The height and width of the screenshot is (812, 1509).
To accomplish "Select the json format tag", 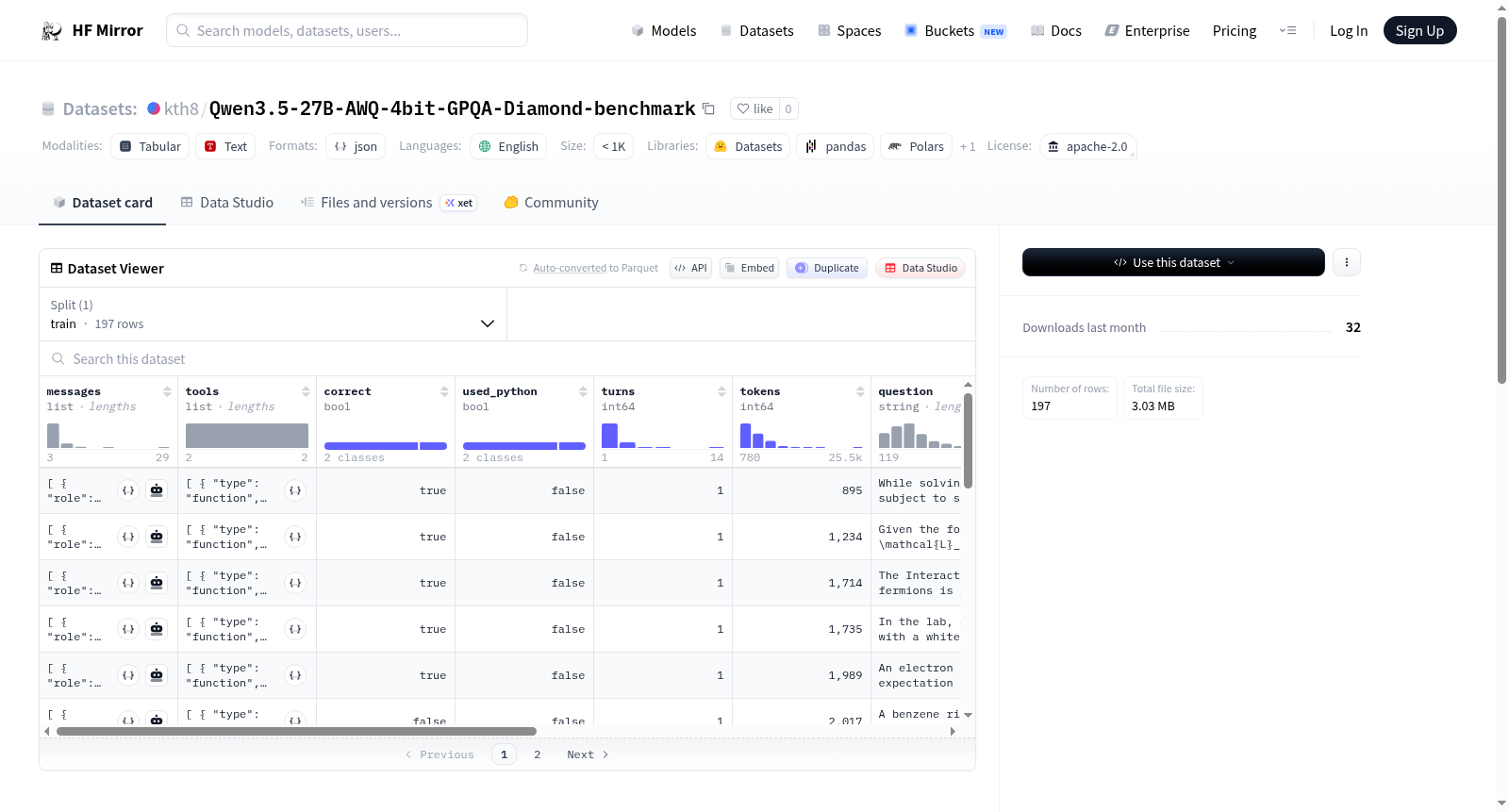I will (x=356, y=146).
